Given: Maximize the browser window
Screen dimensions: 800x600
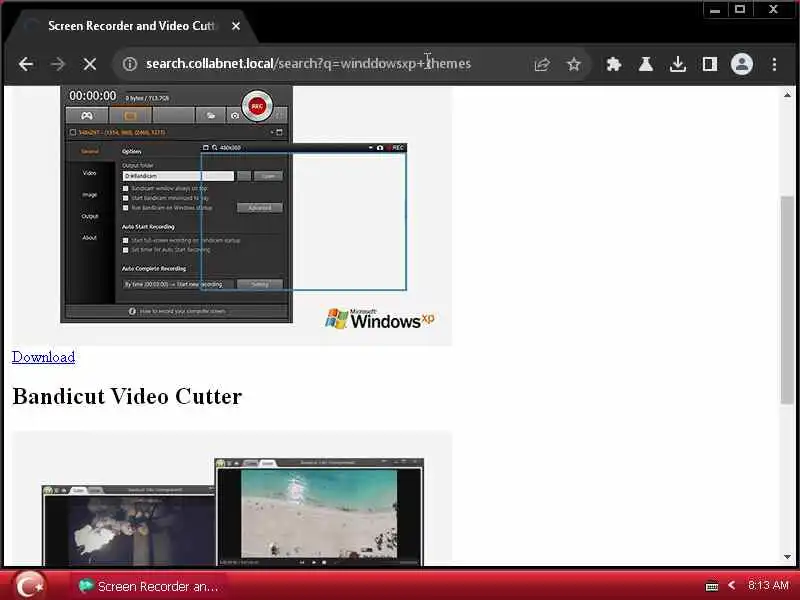Looking at the screenshot, I should click(x=740, y=9).
